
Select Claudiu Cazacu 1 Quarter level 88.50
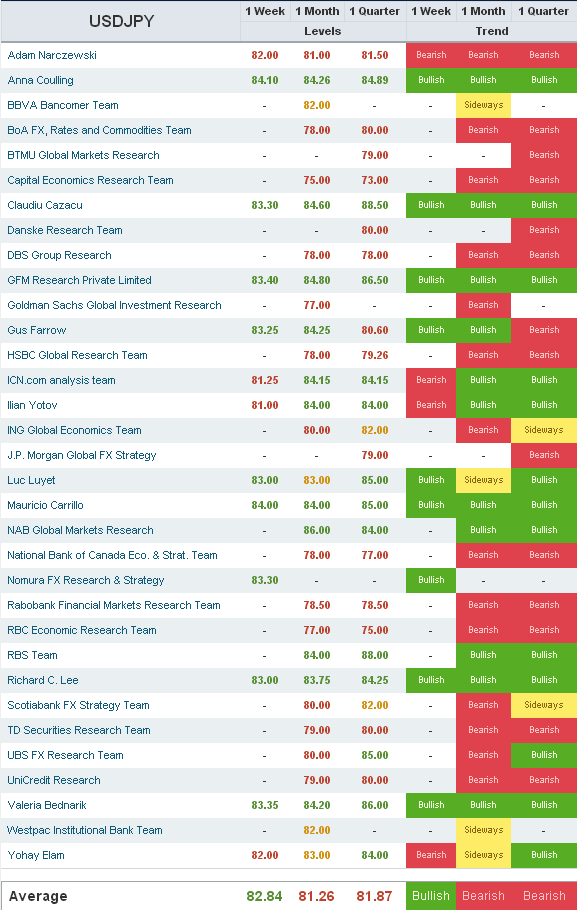374,205
